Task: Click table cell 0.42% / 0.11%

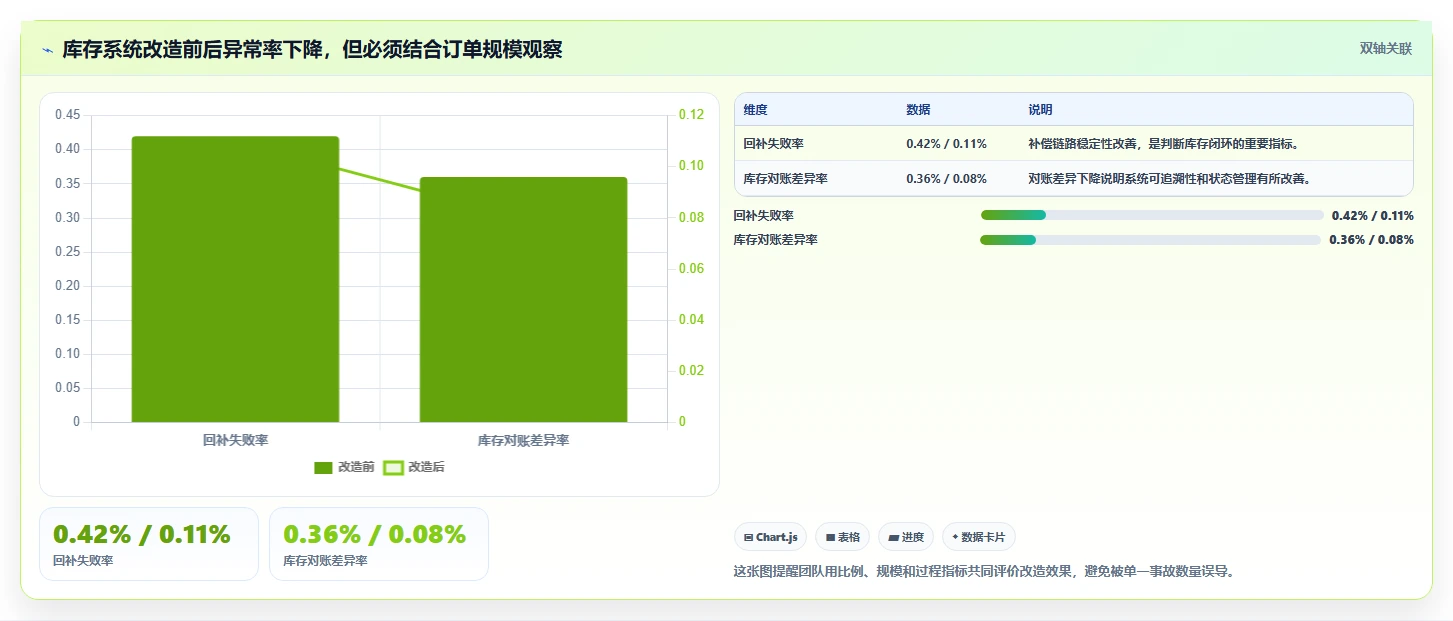Action: tap(946, 144)
